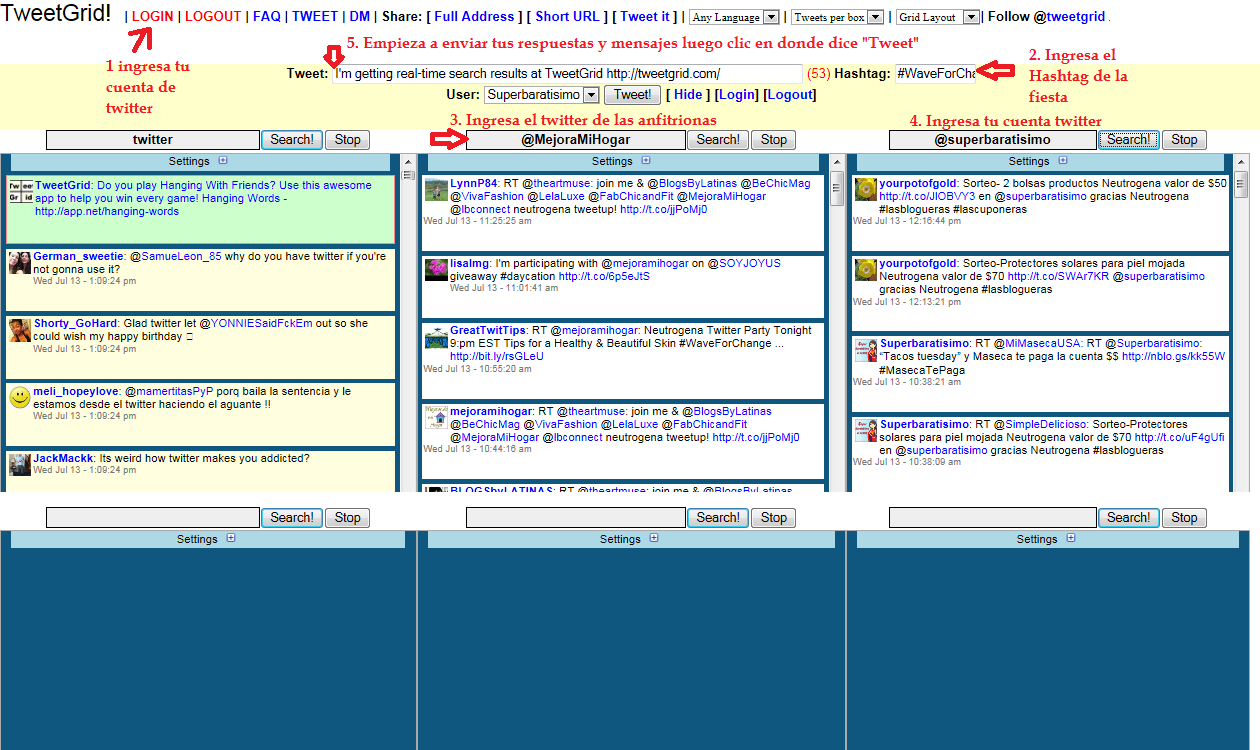Expand Settings plus icon for the @superbaratisimo column
Screen dimensions: 1260x750
pos(1063,160)
